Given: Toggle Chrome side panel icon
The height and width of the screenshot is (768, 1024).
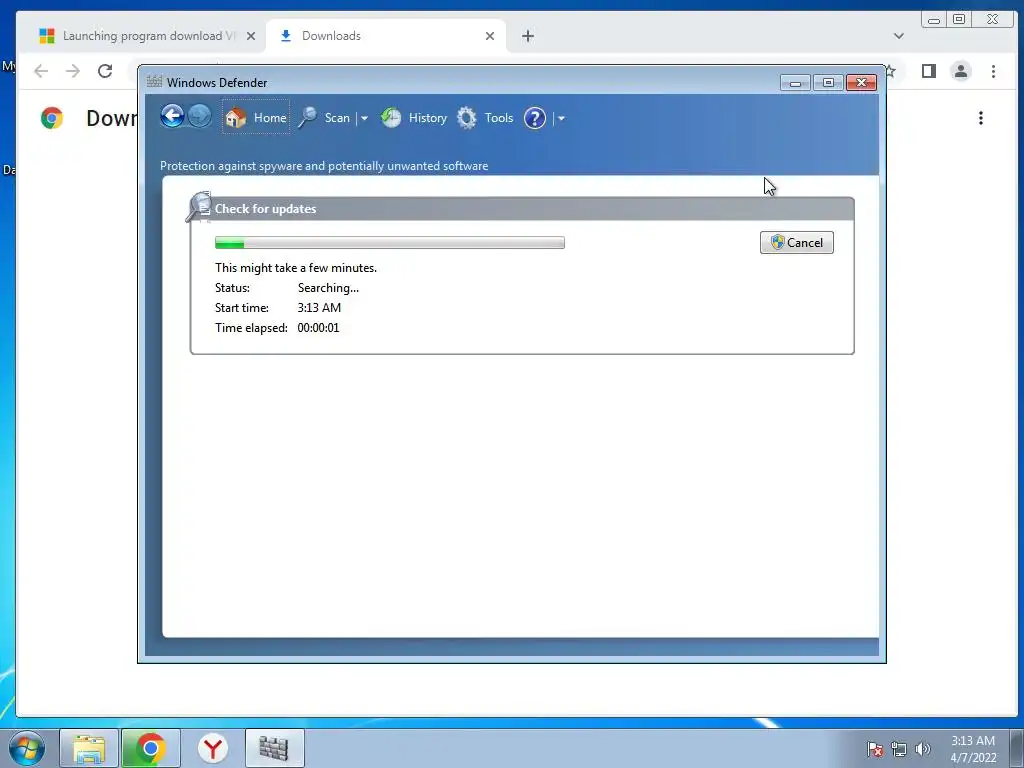Looking at the screenshot, I should [x=929, y=71].
